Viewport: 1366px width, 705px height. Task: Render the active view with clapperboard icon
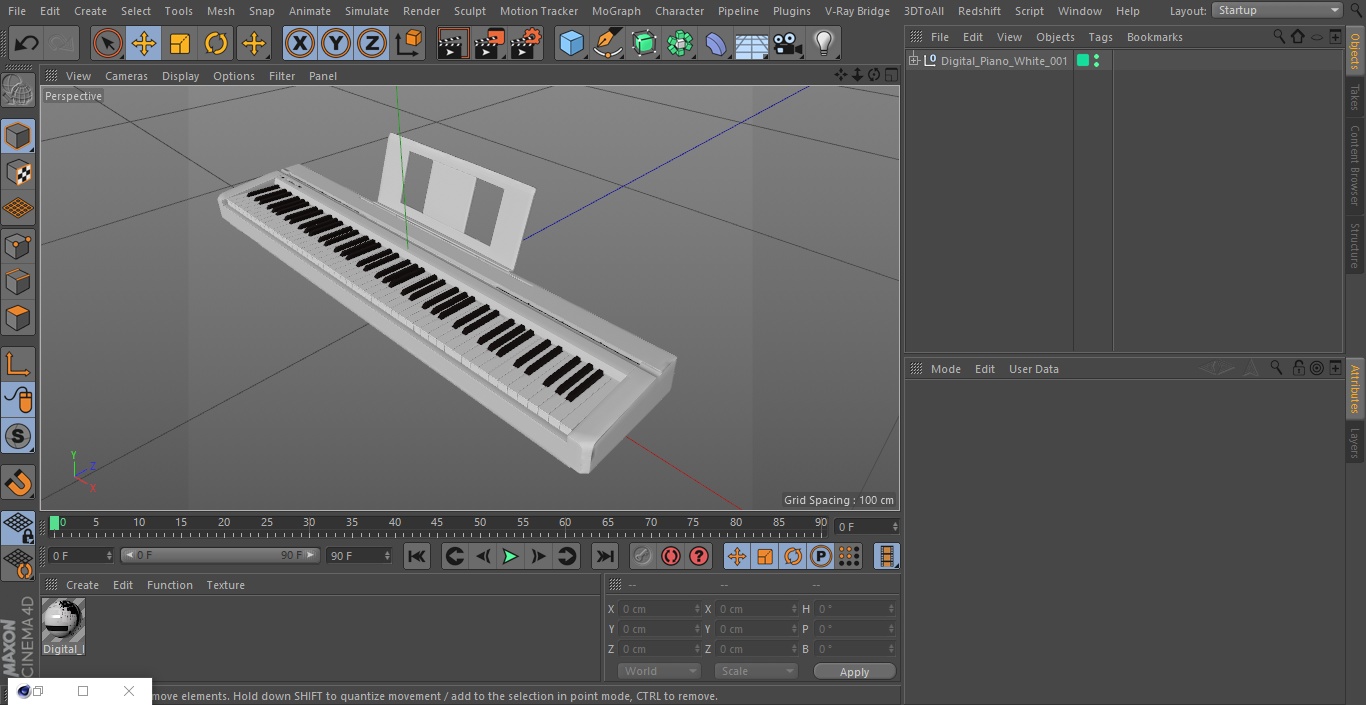tap(453, 44)
